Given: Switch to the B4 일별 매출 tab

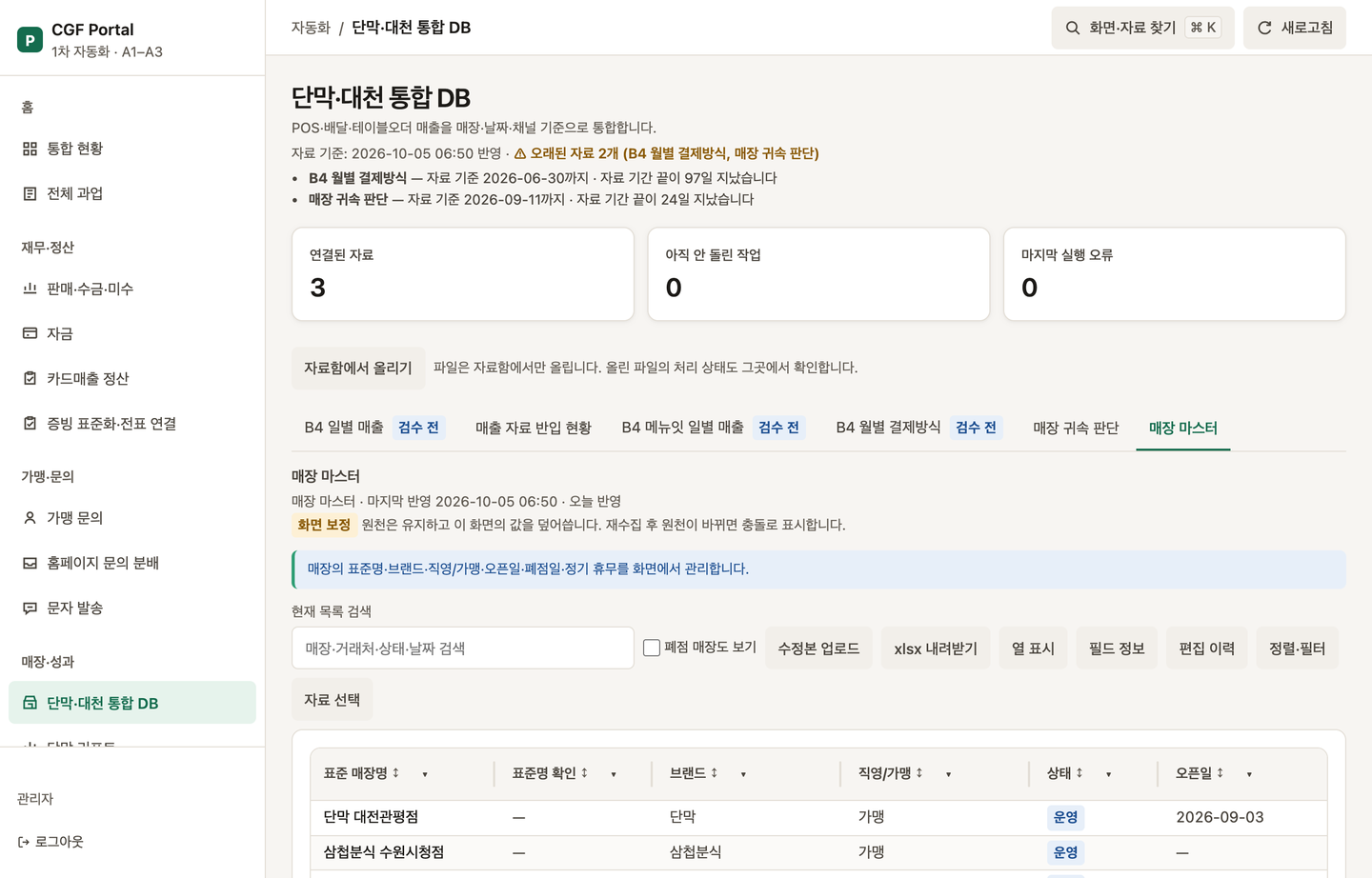Looking at the screenshot, I should point(374,428).
